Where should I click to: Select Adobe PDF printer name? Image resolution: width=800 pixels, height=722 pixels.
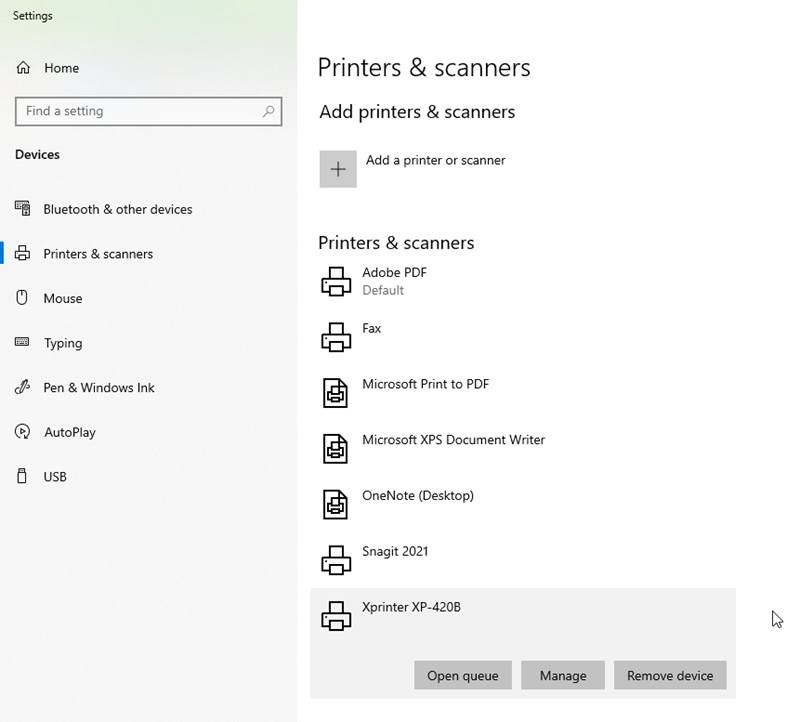394,272
